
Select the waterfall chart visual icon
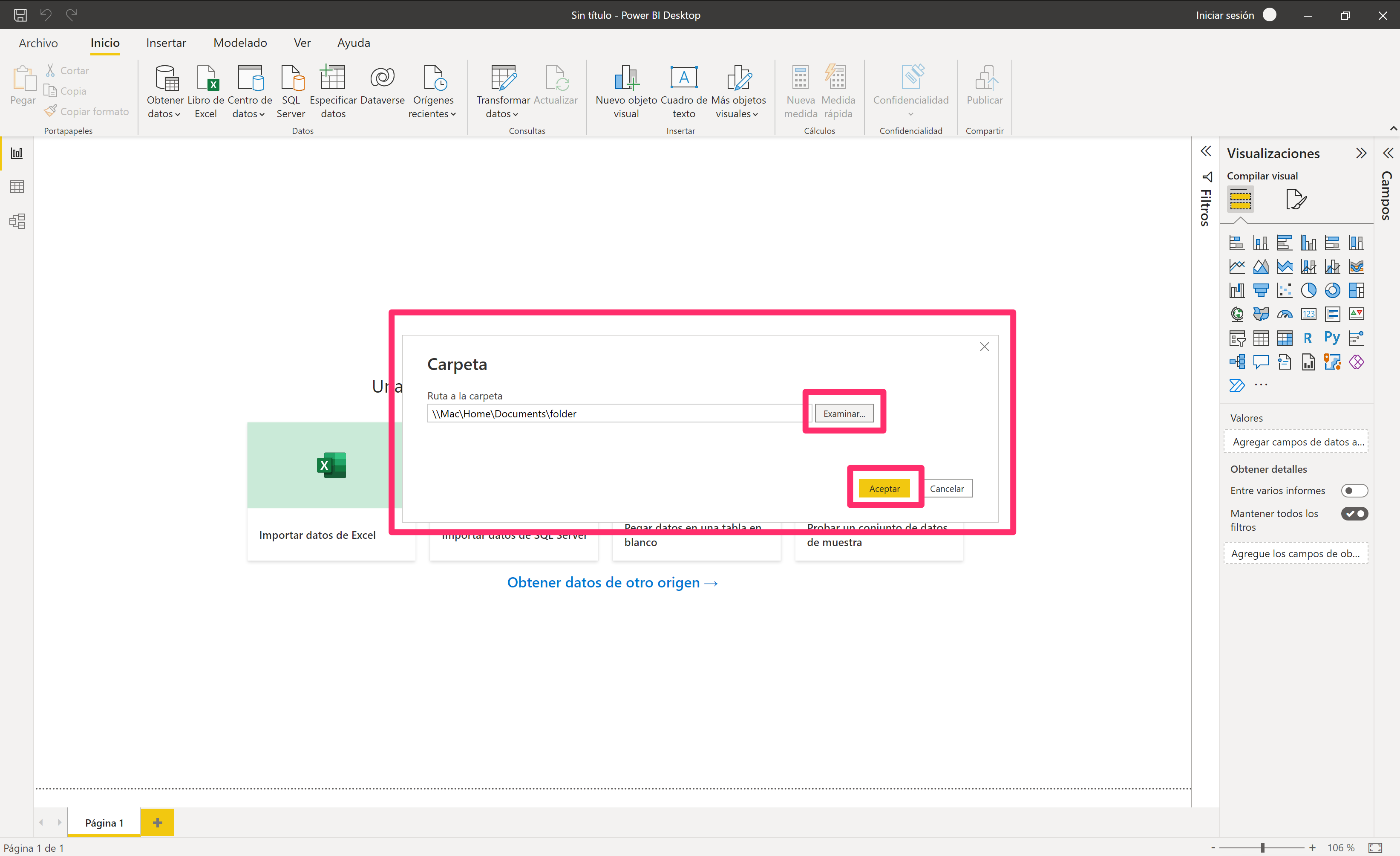pyautogui.click(x=1237, y=290)
